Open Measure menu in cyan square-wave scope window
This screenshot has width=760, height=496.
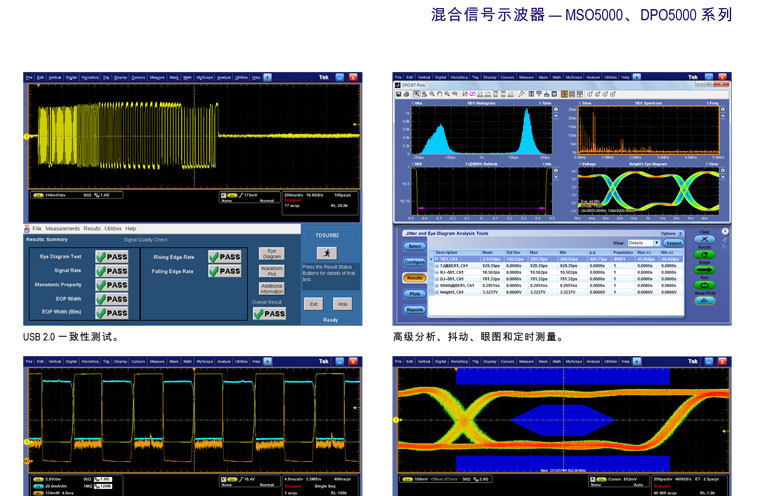coord(157,361)
